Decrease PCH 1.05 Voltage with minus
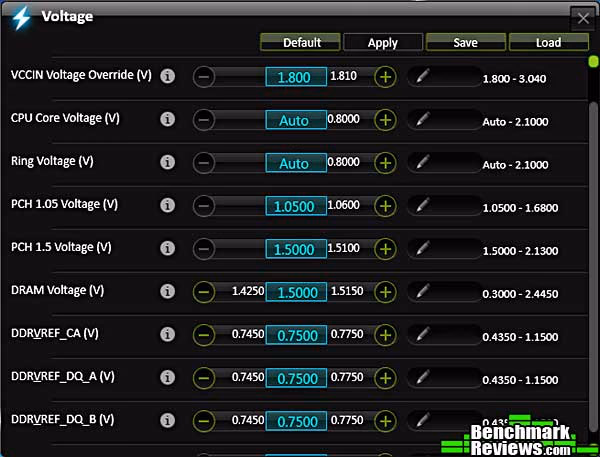The width and height of the screenshot is (600, 457). tap(204, 206)
